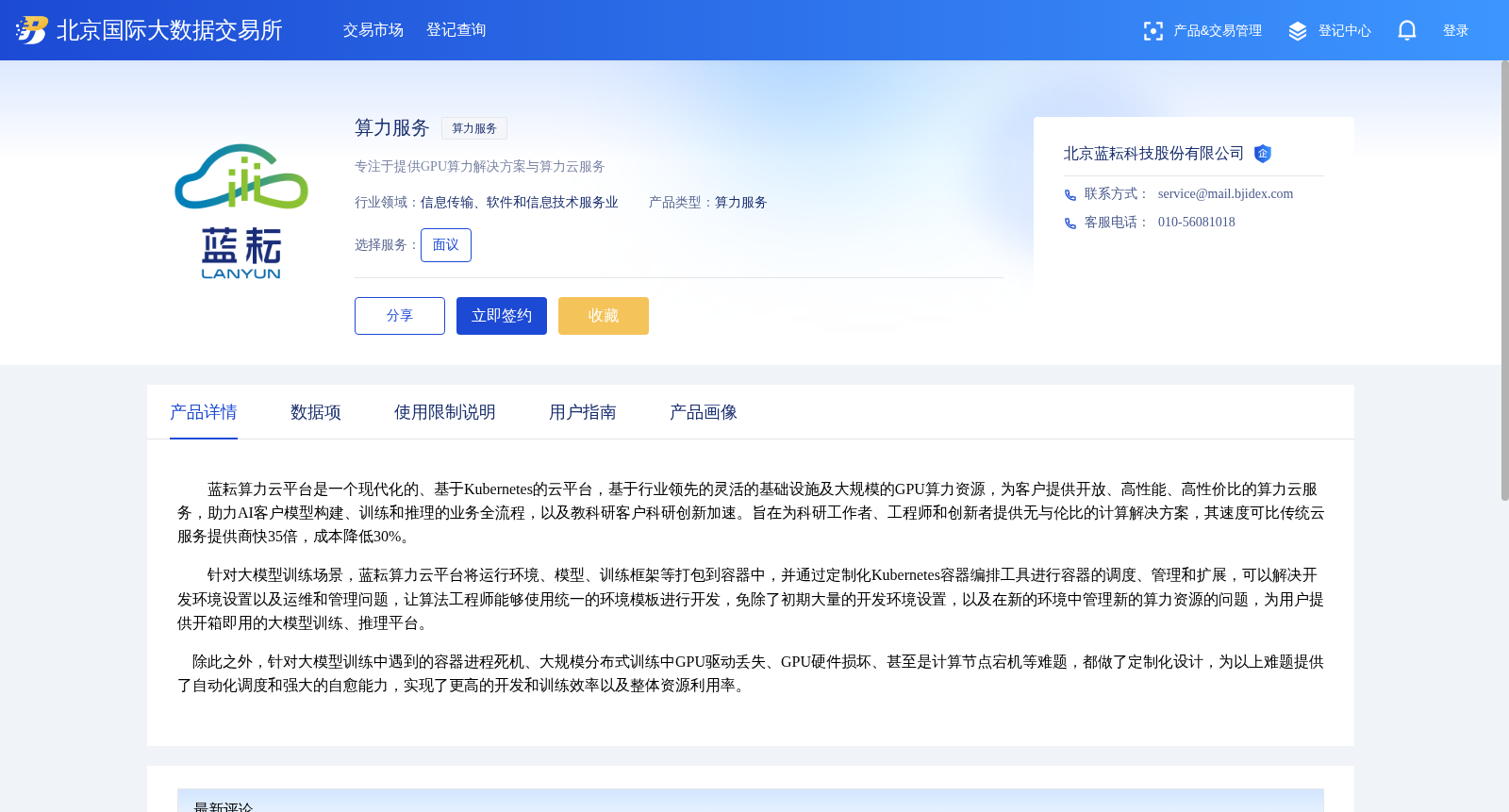Screen dimensions: 1509x812
Task: Click the Beijing data exchange logo icon
Action: 31,30
